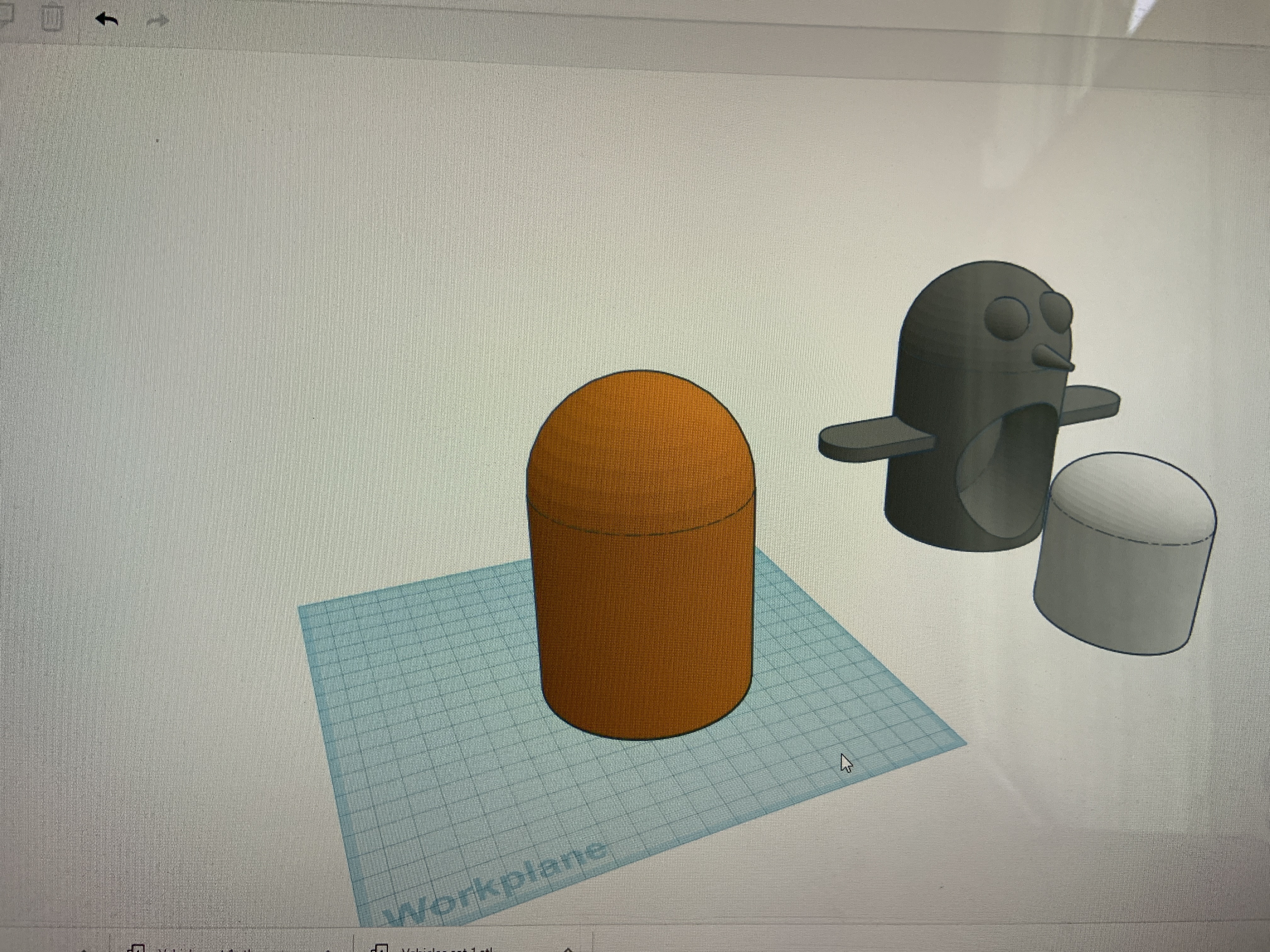Click the black Undo arrow
This screenshot has width=1270, height=952.
(x=107, y=20)
